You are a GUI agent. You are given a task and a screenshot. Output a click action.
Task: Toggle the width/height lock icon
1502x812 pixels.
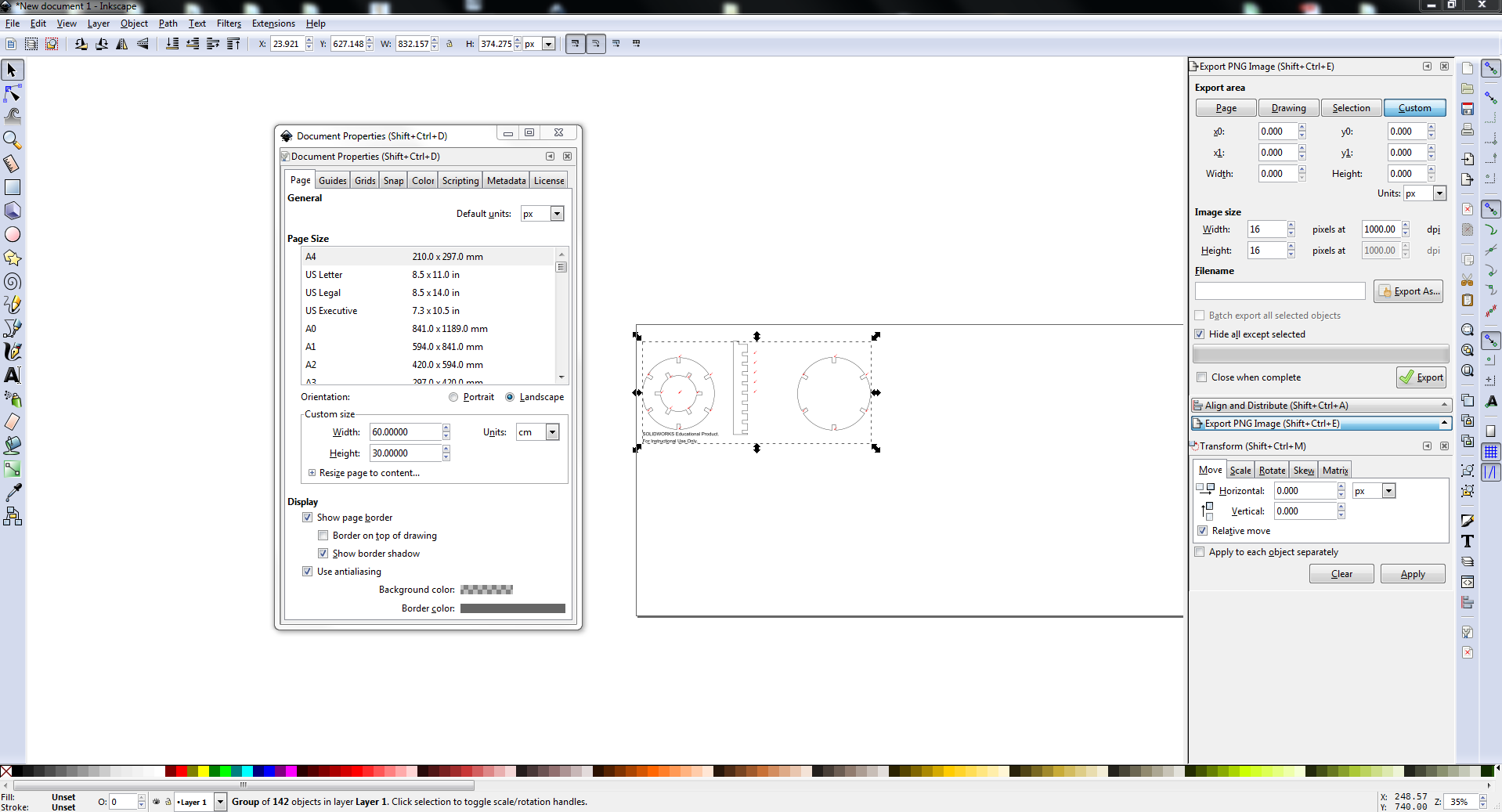click(450, 44)
